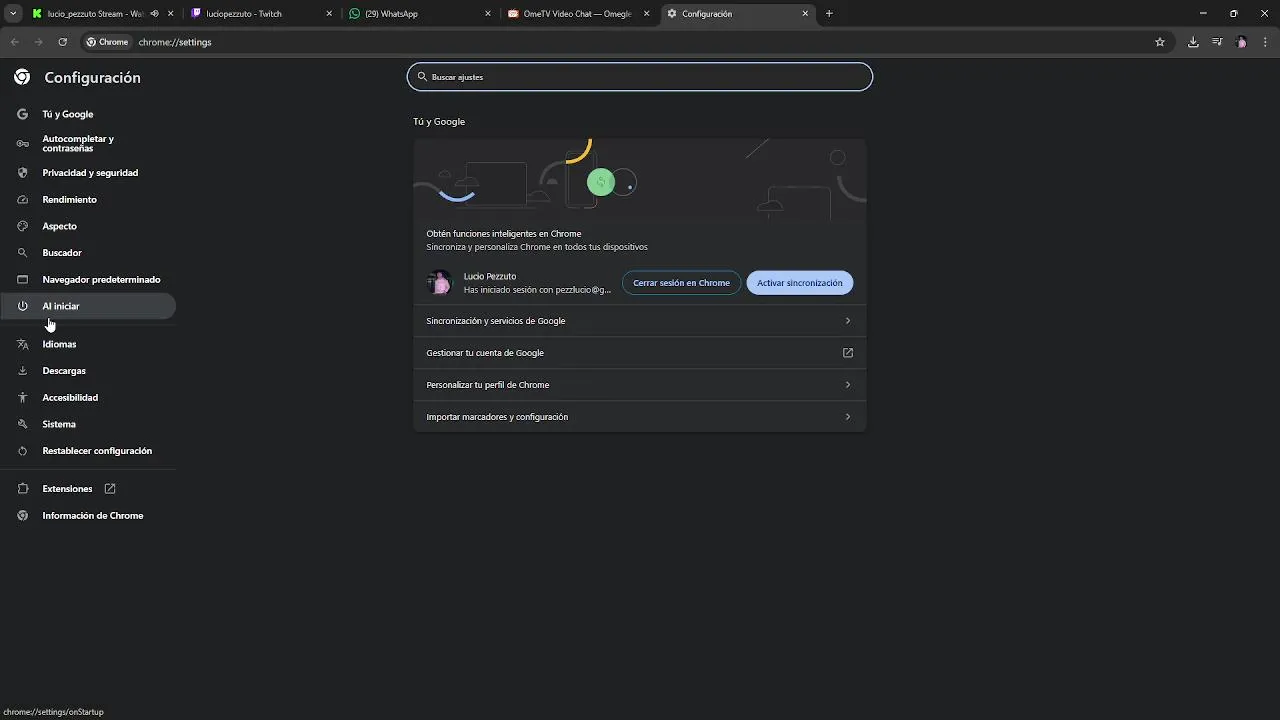Screen dimensions: 1280x720
Task: Click the Accesibilidad figure icon
Action: 22,398
